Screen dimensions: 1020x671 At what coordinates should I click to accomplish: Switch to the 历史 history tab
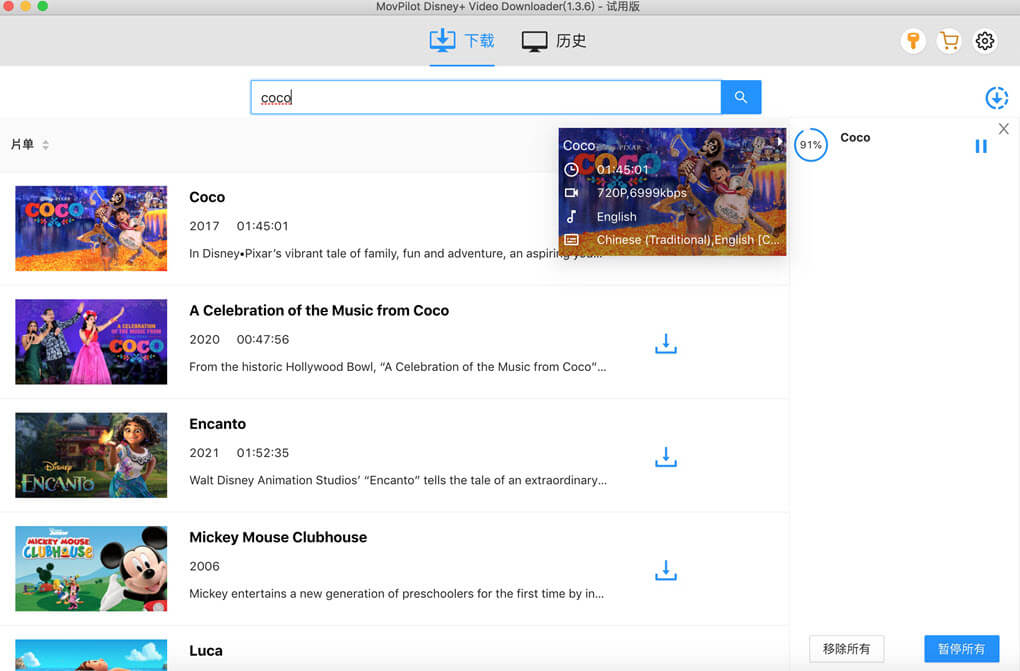[x=554, y=41]
